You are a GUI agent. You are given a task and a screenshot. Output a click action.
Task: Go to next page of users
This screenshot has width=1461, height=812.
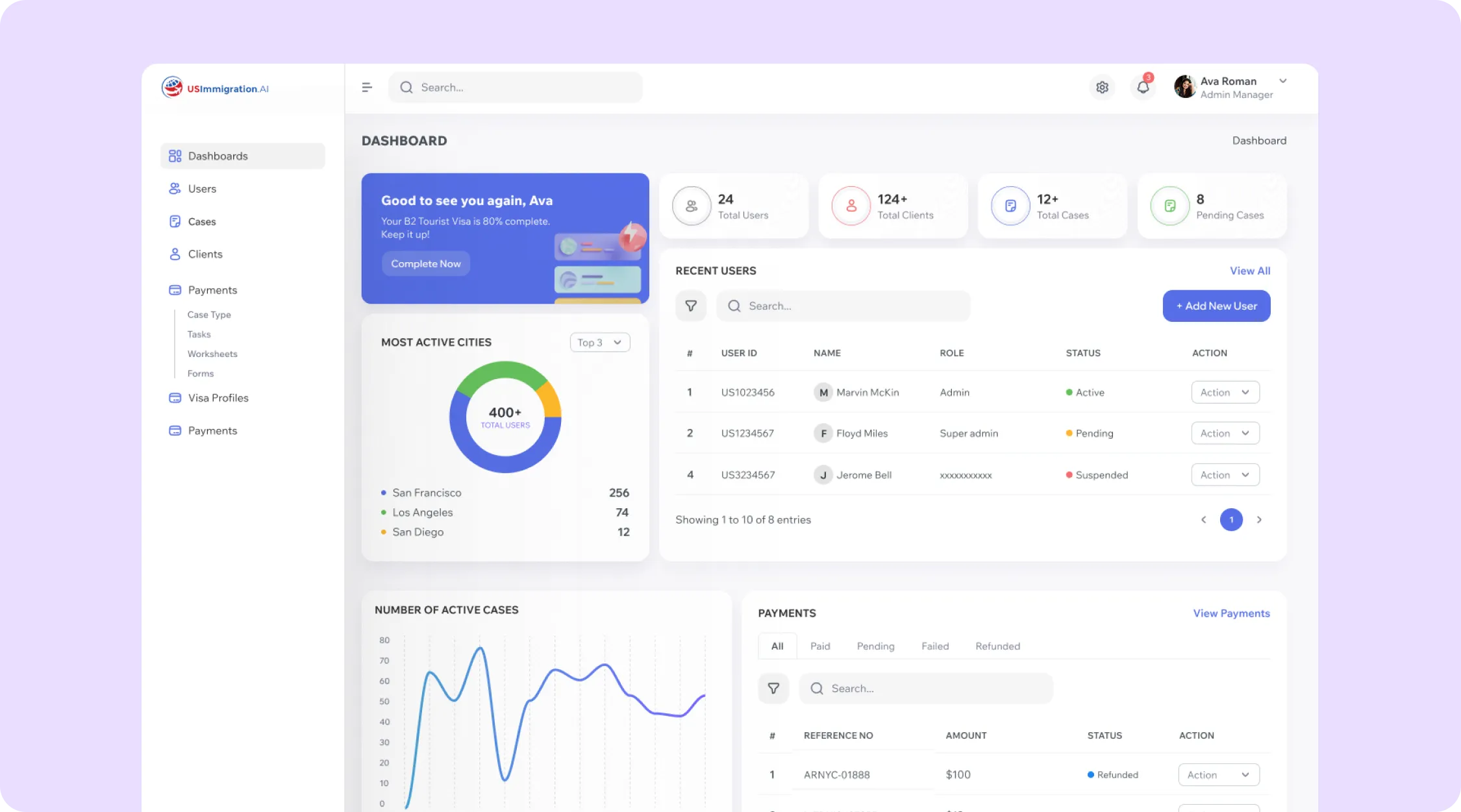(x=1259, y=519)
